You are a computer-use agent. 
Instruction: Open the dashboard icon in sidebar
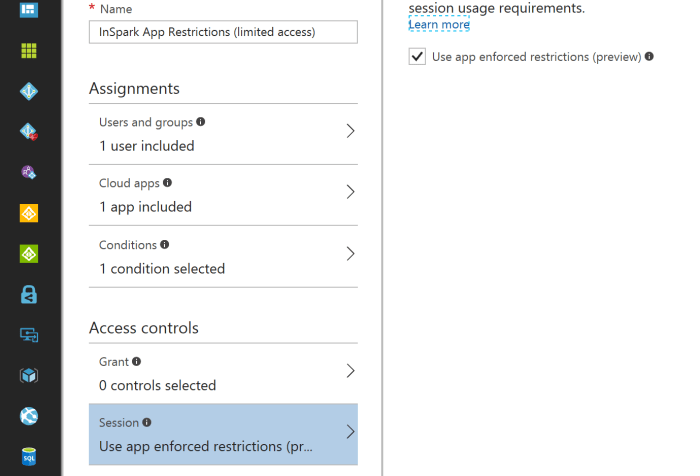pos(29,10)
